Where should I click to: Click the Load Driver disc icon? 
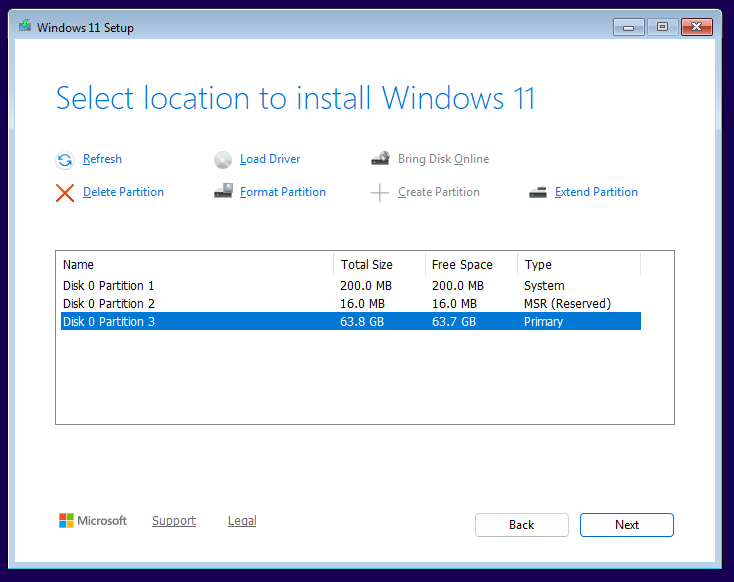[223, 160]
